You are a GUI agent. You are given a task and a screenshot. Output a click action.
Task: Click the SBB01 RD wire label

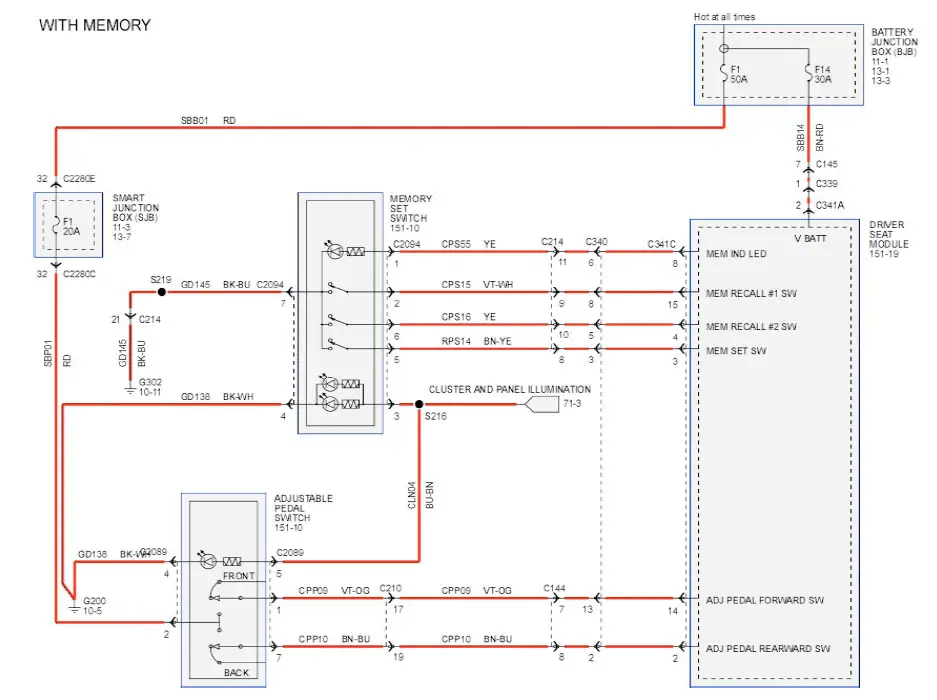pyautogui.click(x=209, y=120)
